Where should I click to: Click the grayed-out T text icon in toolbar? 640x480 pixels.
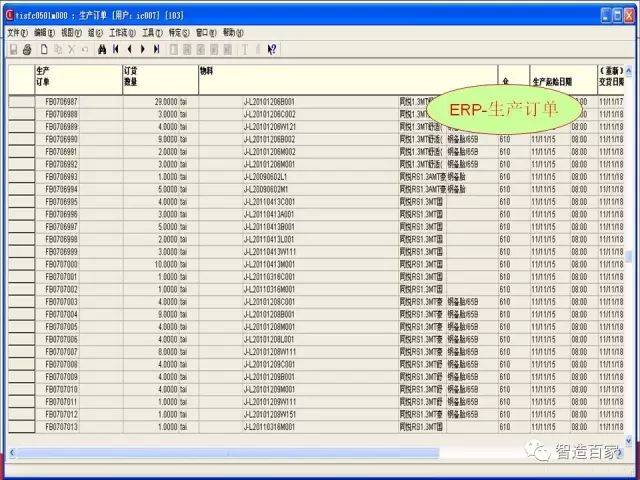[245, 50]
